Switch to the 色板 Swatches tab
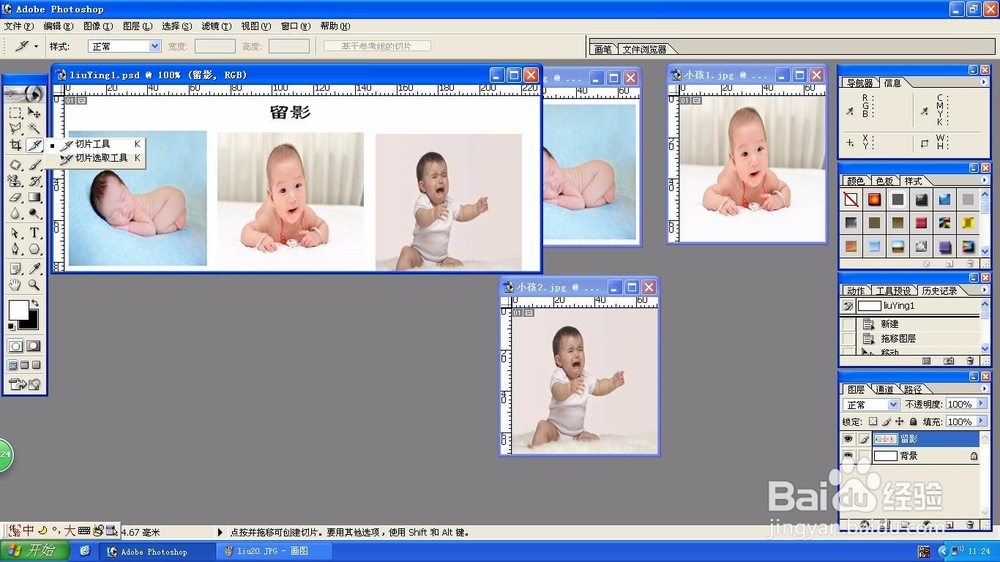This screenshot has width=1000, height=562. point(885,181)
